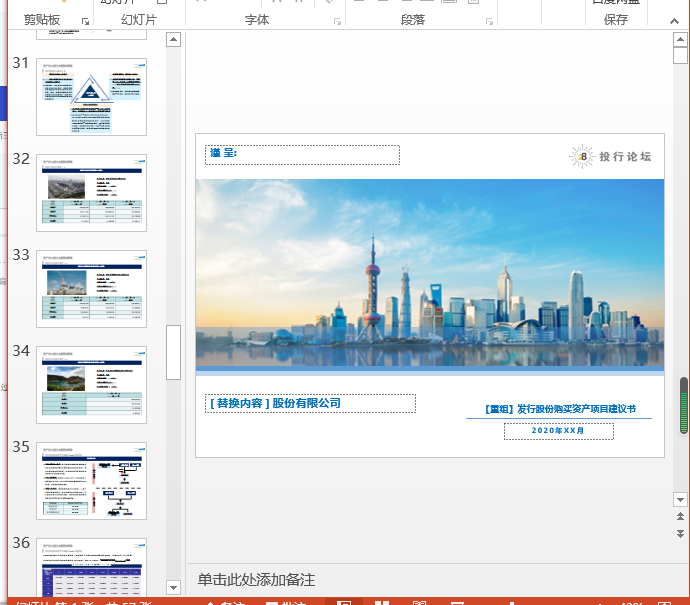This screenshot has width=690, height=605.
Task: Click the 2020年XX月 date text box
Action: [559, 431]
